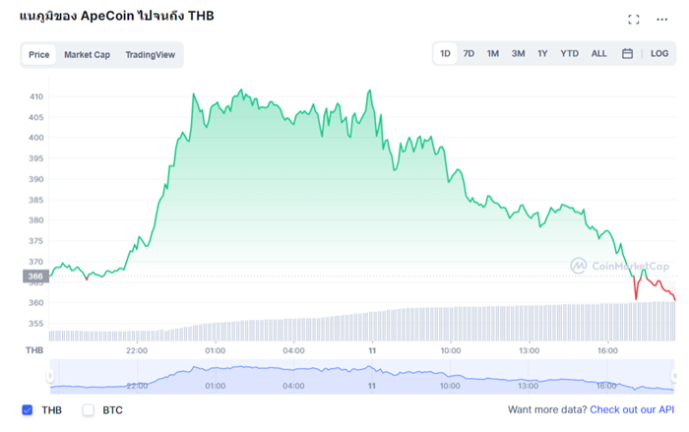Image resolution: width=689 pixels, height=432 pixels.
Task: Switch to the Price tab
Action: pos(39,55)
